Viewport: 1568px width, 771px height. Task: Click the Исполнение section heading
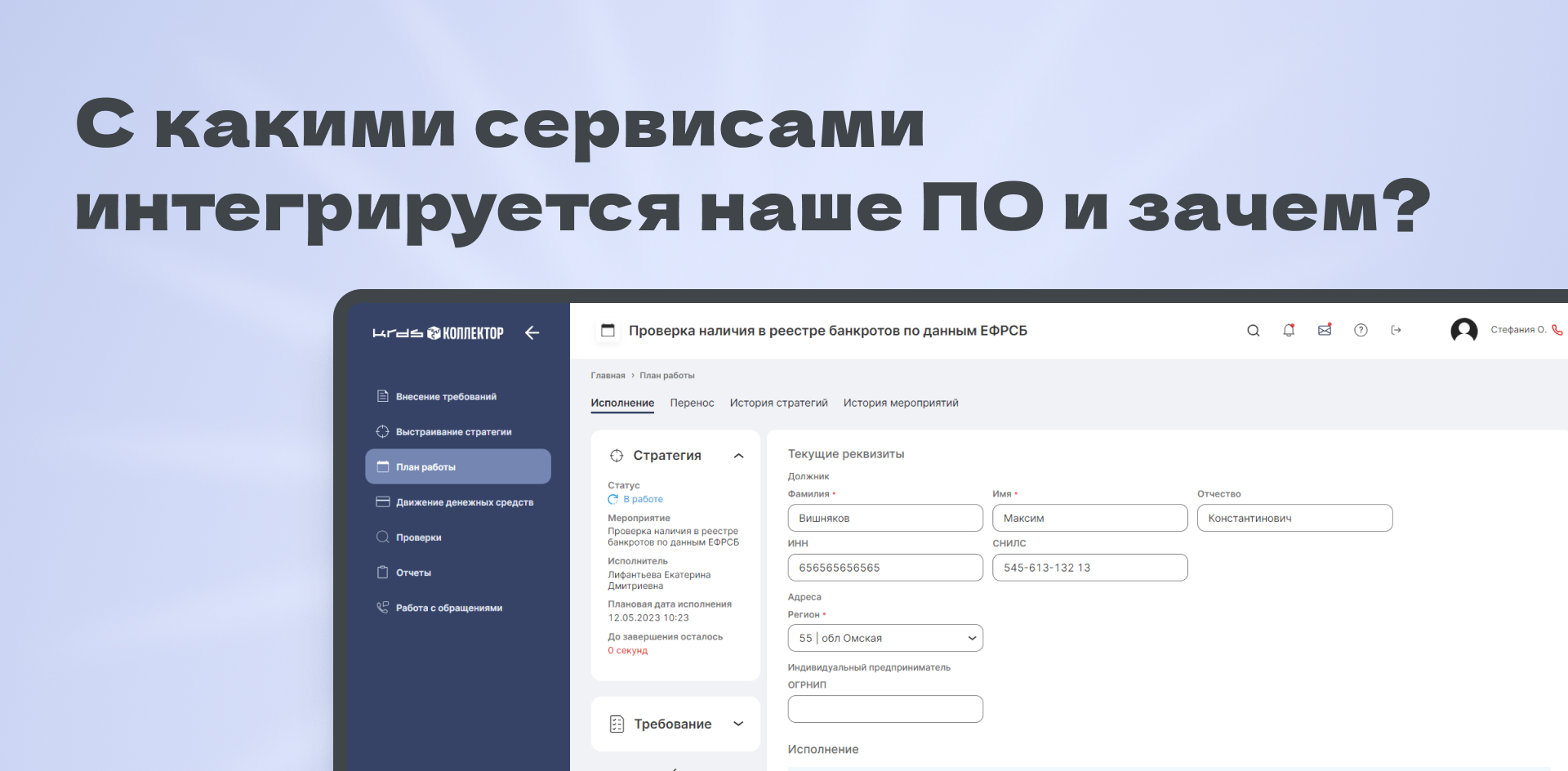pyautogui.click(x=823, y=750)
